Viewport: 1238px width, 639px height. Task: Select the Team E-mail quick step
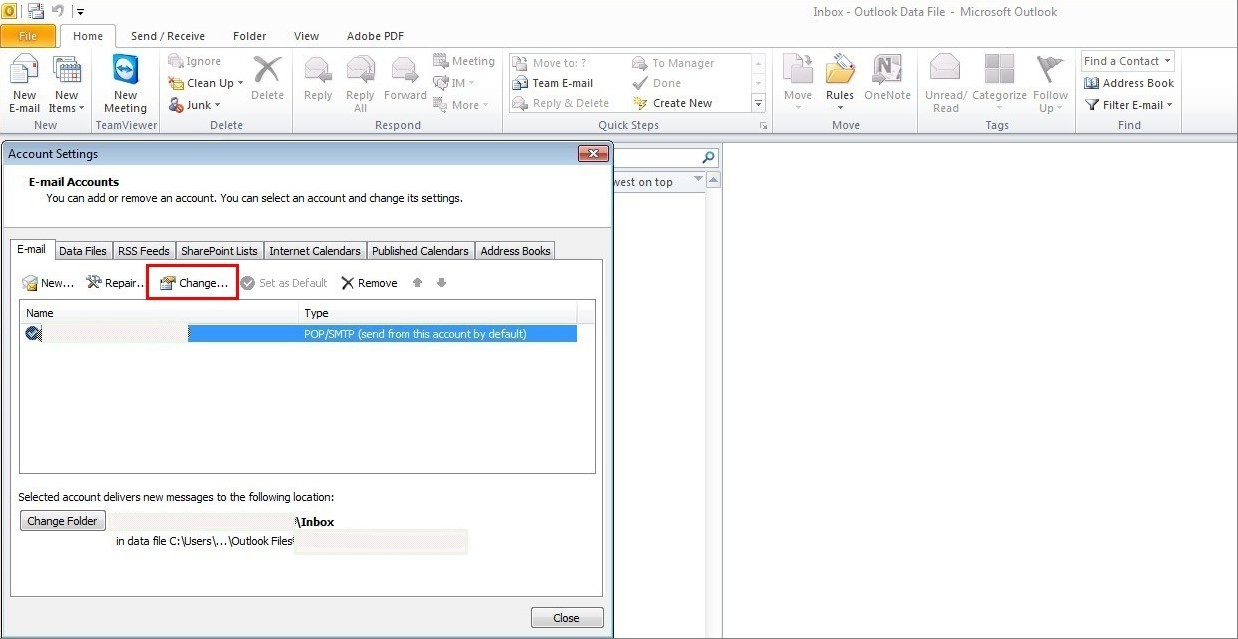[553, 83]
